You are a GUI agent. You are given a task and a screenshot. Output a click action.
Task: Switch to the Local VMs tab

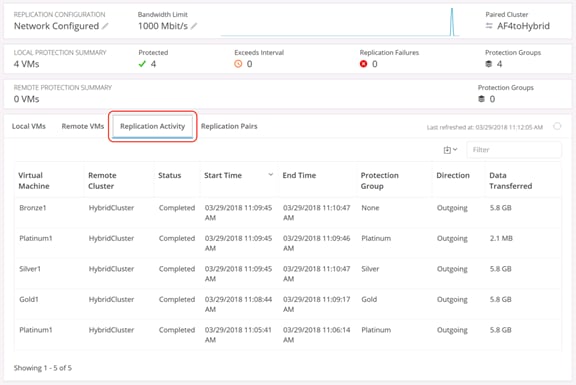29,126
